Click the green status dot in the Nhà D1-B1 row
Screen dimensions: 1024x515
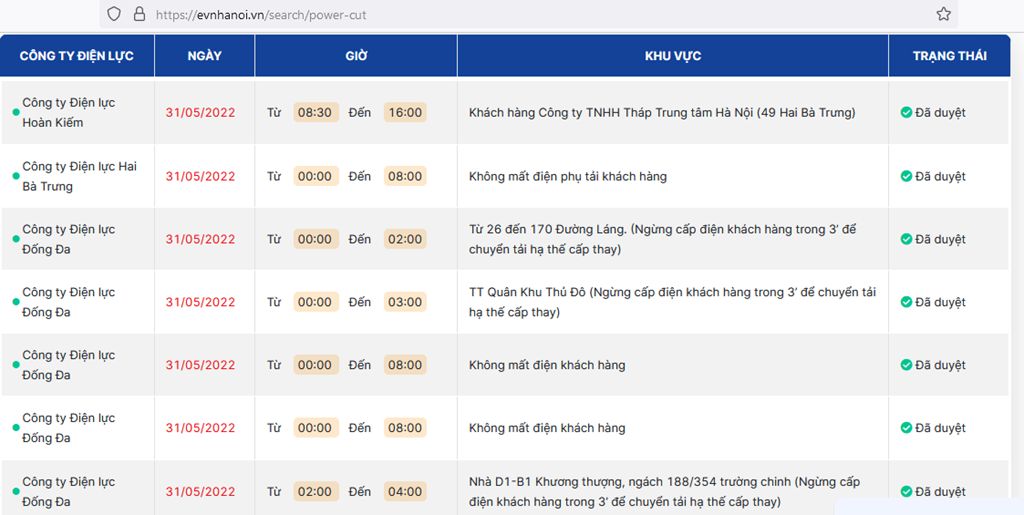pyautogui.click(x=16, y=492)
